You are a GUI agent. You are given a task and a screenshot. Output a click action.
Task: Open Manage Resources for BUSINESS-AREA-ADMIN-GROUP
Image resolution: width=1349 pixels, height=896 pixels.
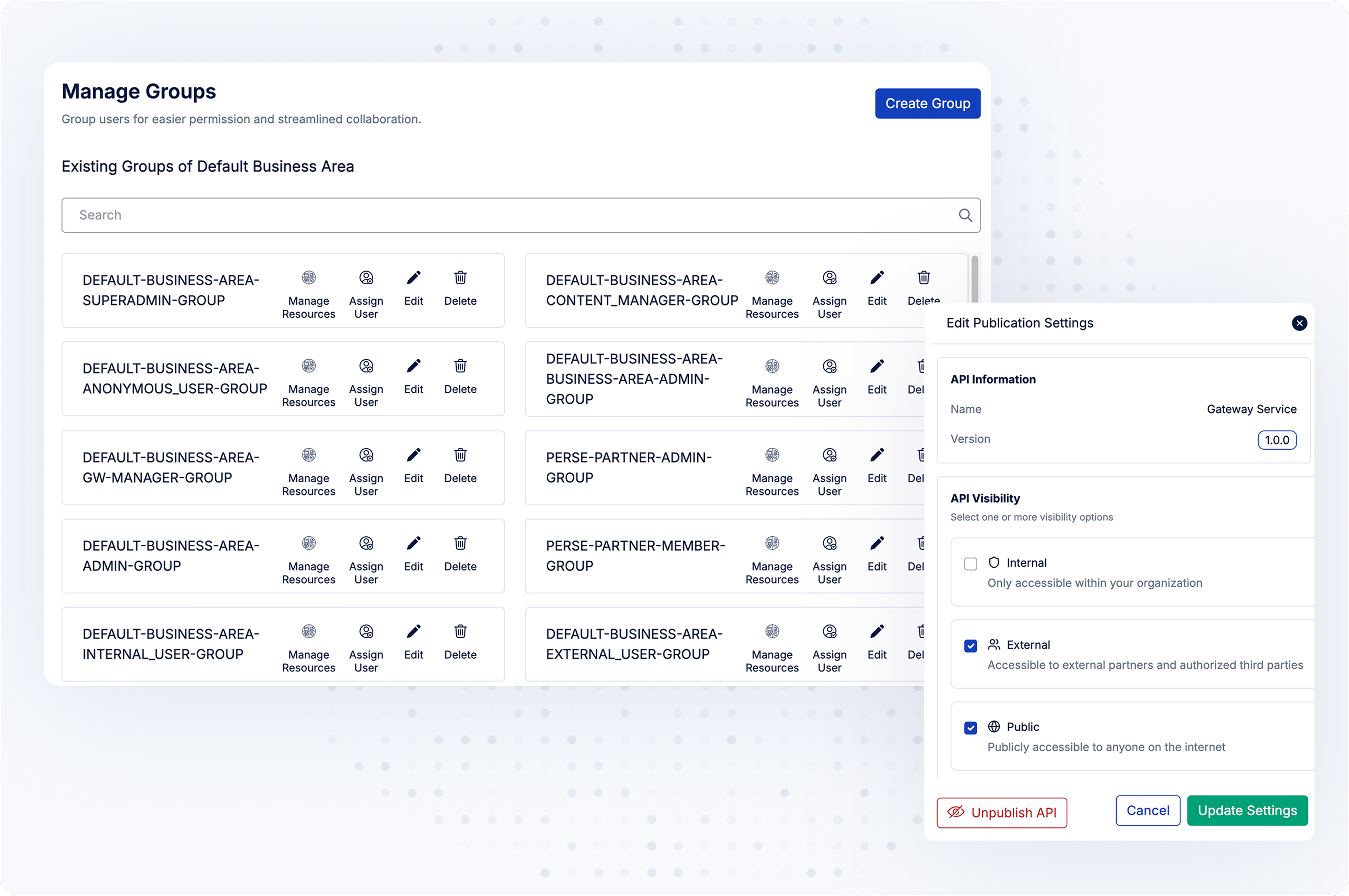772,367
